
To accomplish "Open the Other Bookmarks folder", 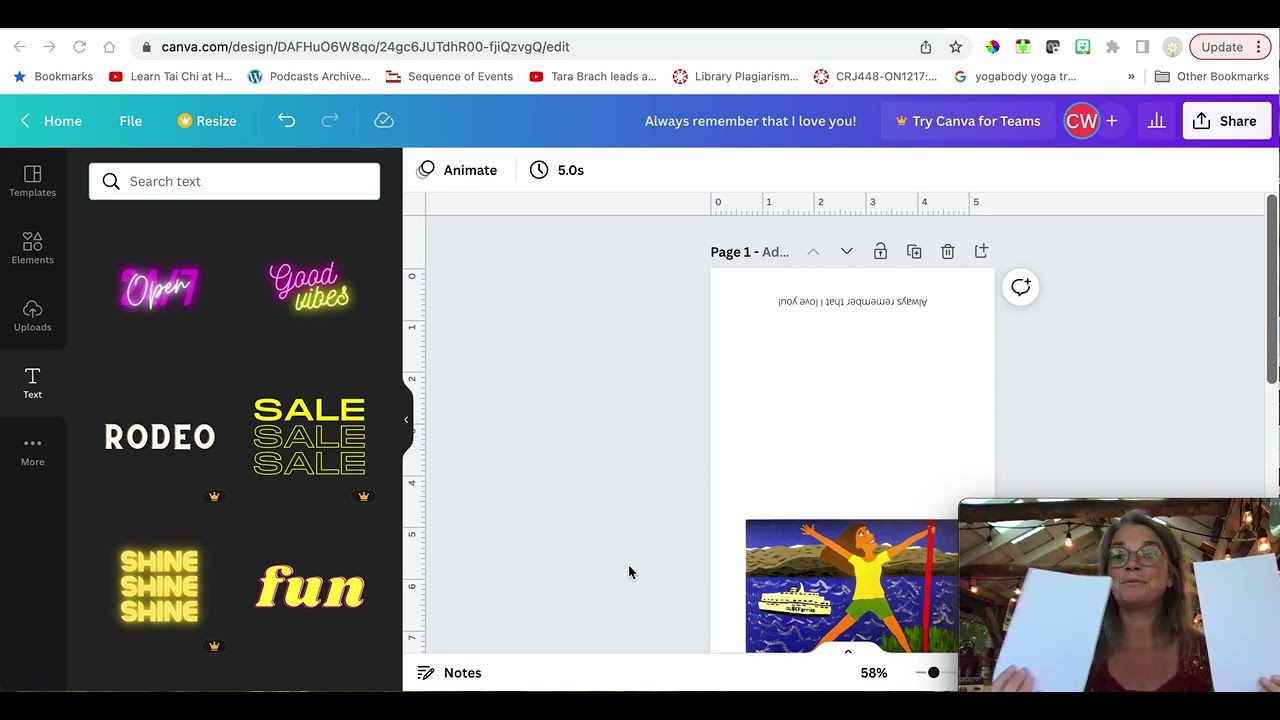I will coord(1211,76).
